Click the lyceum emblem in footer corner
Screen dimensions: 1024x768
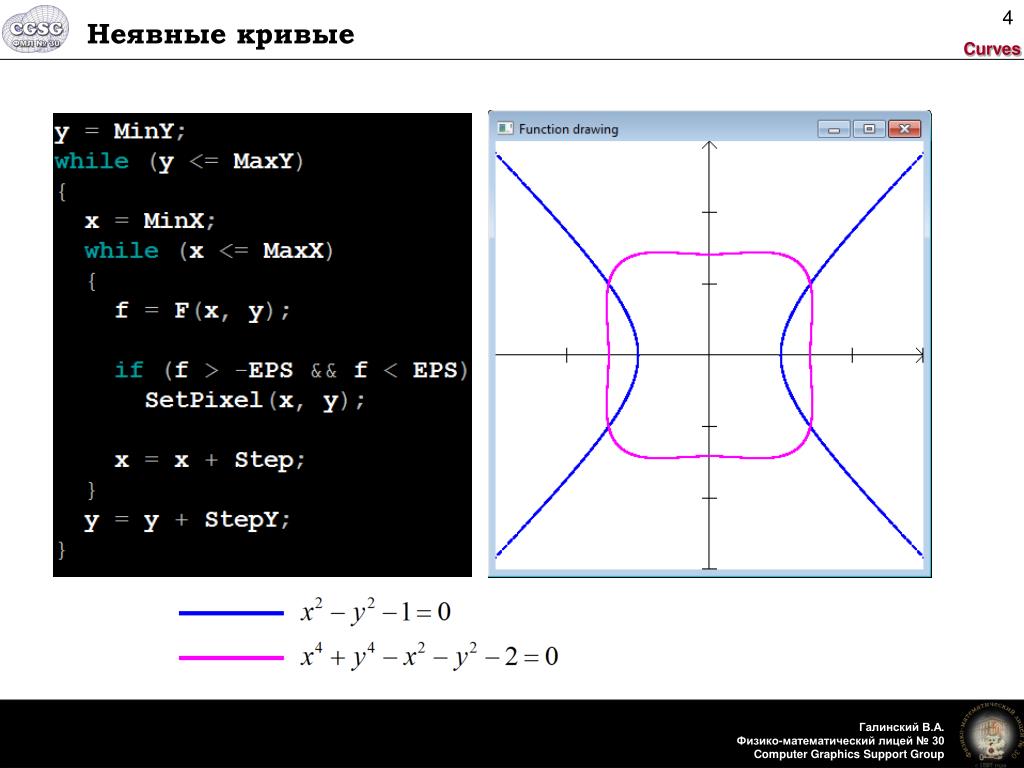click(x=991, y=734)
